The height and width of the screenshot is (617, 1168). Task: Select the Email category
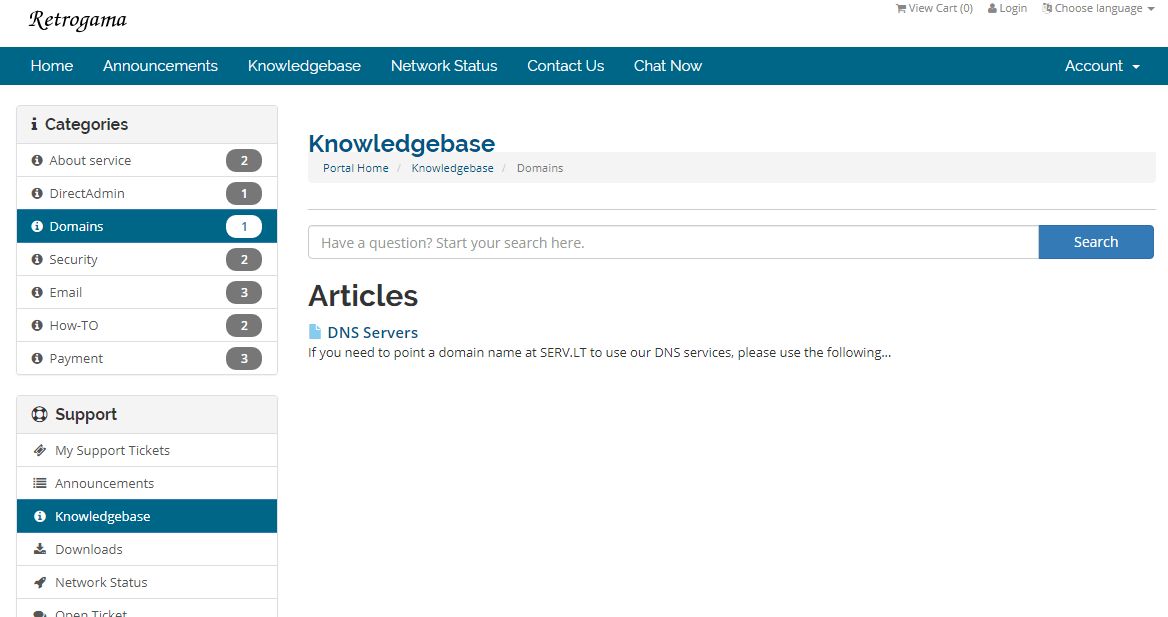click(x=147, y=292)
